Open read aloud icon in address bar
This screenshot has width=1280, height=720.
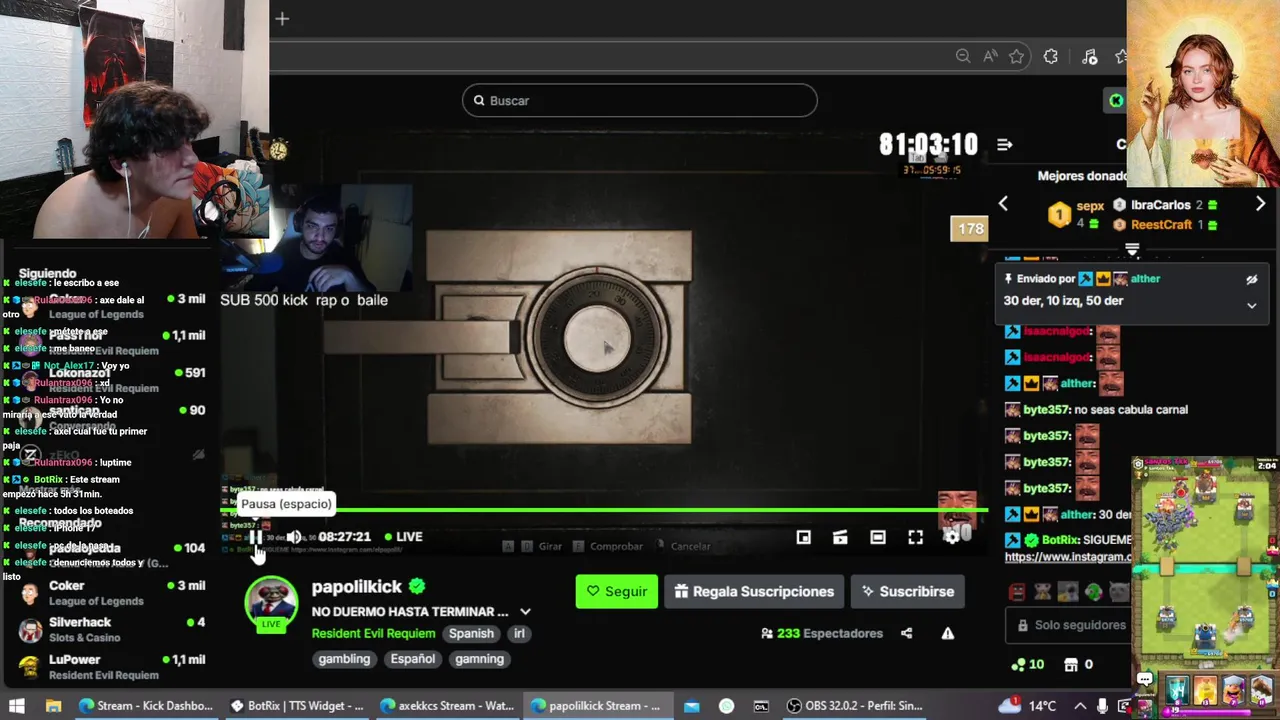pyautogui.click(x=990, y=57)
